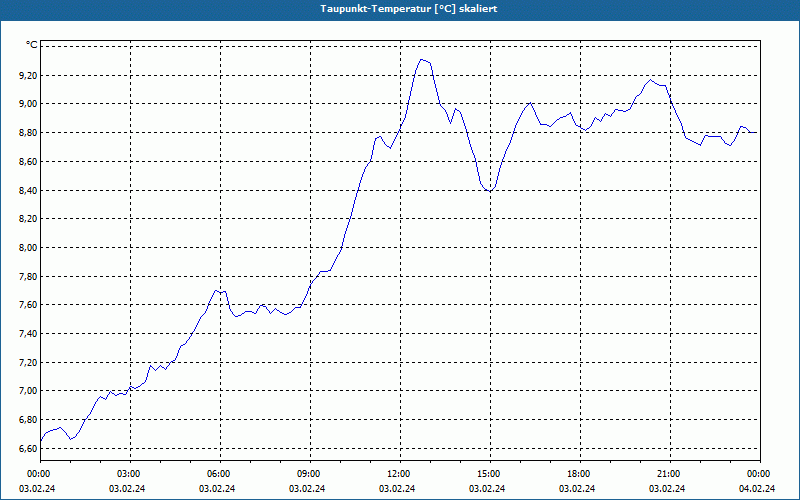This screenshot has width=800, height=500.
Task: Select the 8,40 y-axis tick label
Action: pyautogui.click(x=28, y=190)
